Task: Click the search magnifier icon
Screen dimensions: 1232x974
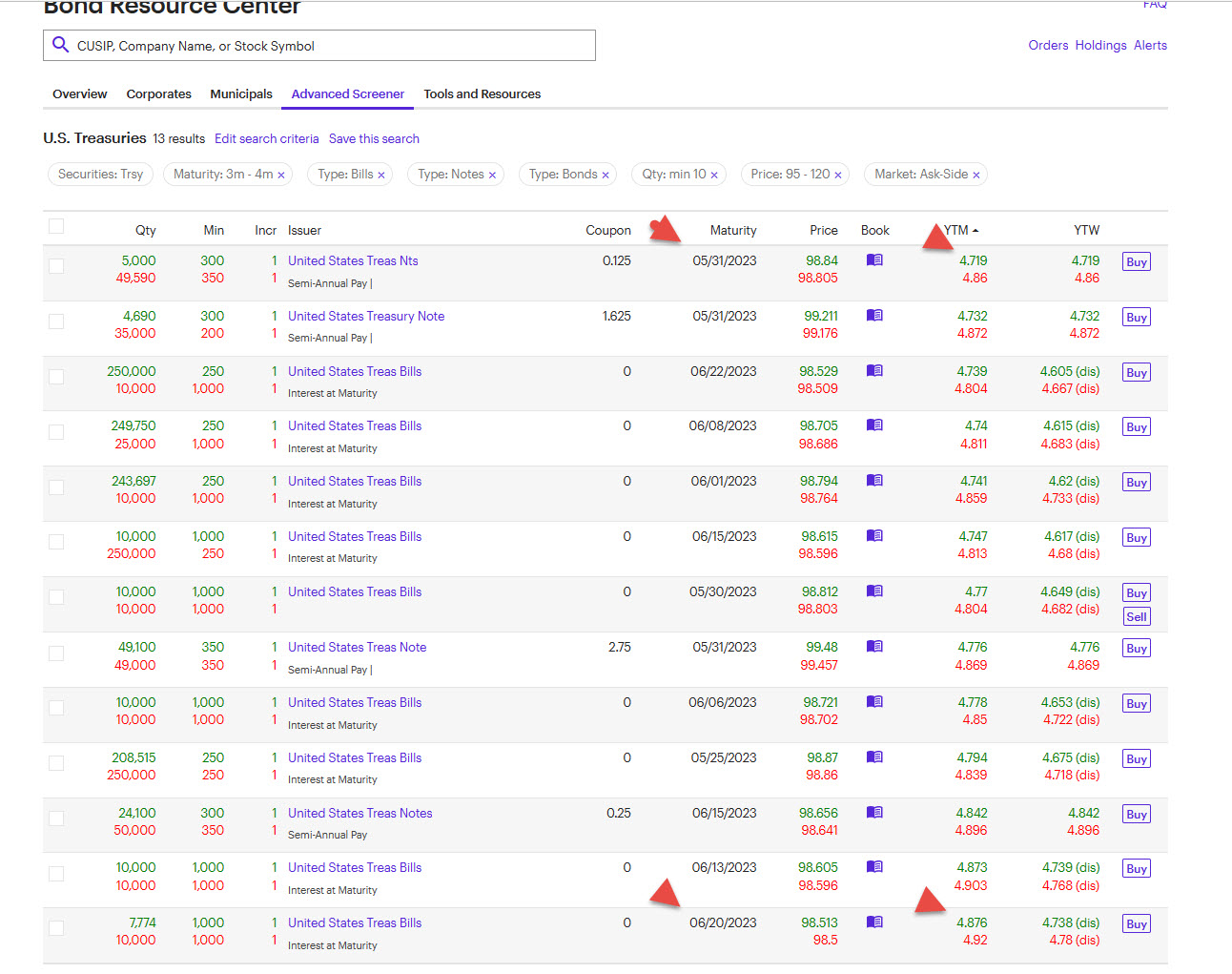Action: click(60, 45)
